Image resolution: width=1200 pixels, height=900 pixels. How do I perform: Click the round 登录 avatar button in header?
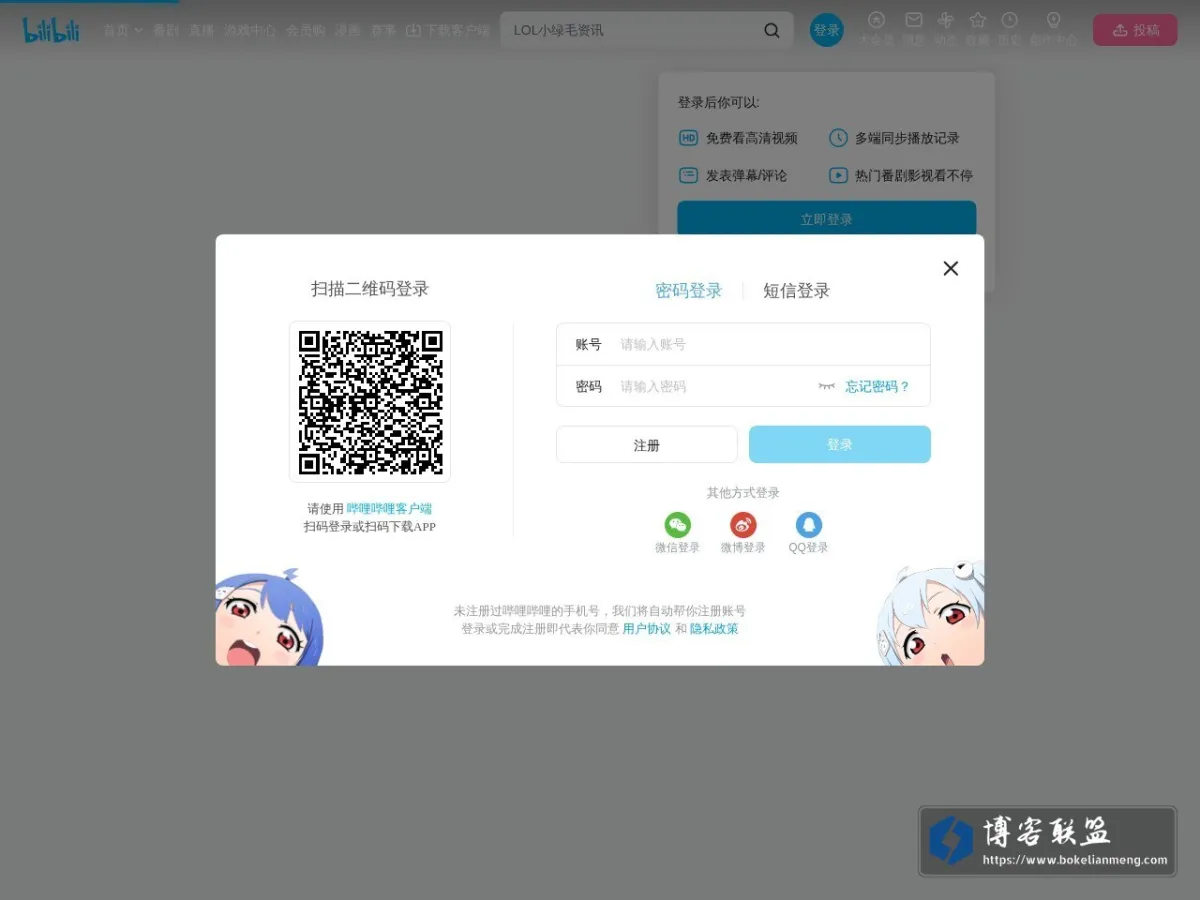[827, 30]
